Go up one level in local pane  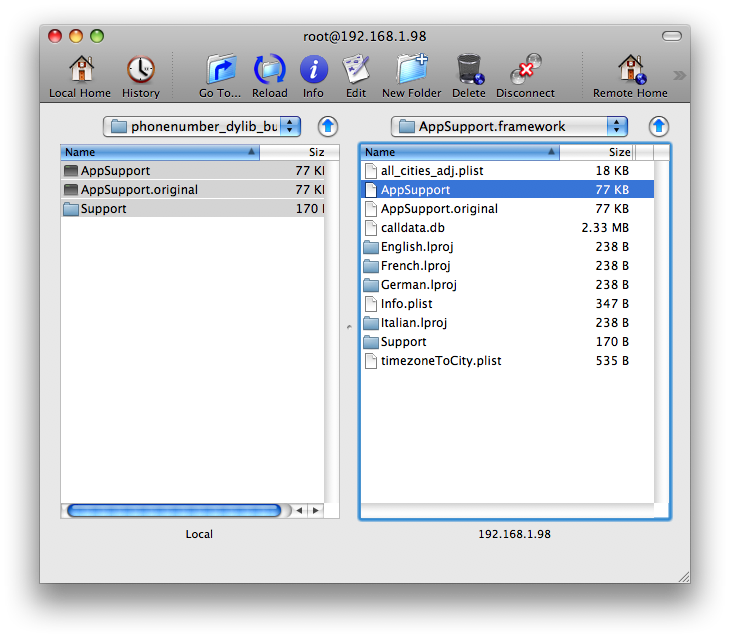coord(328,126)
